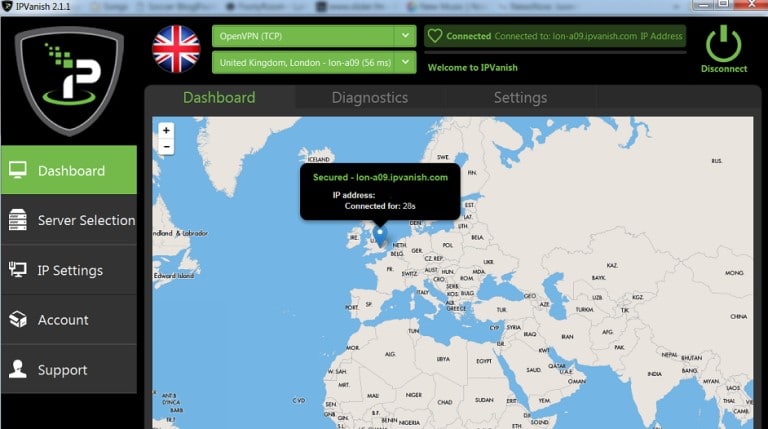Click the EGYPT label on the map

pos(484,361)
